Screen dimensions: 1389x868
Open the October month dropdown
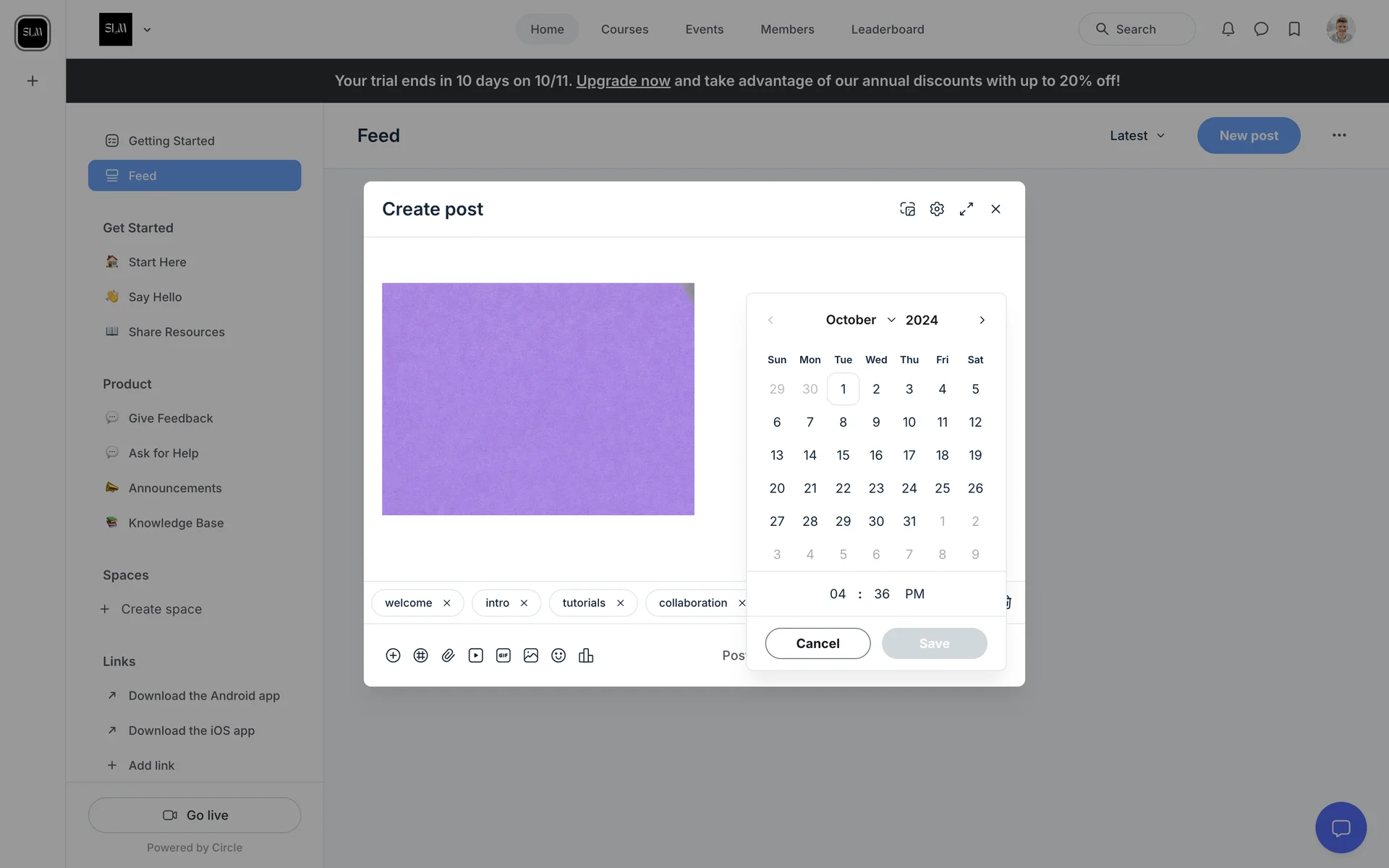point(860,320)
